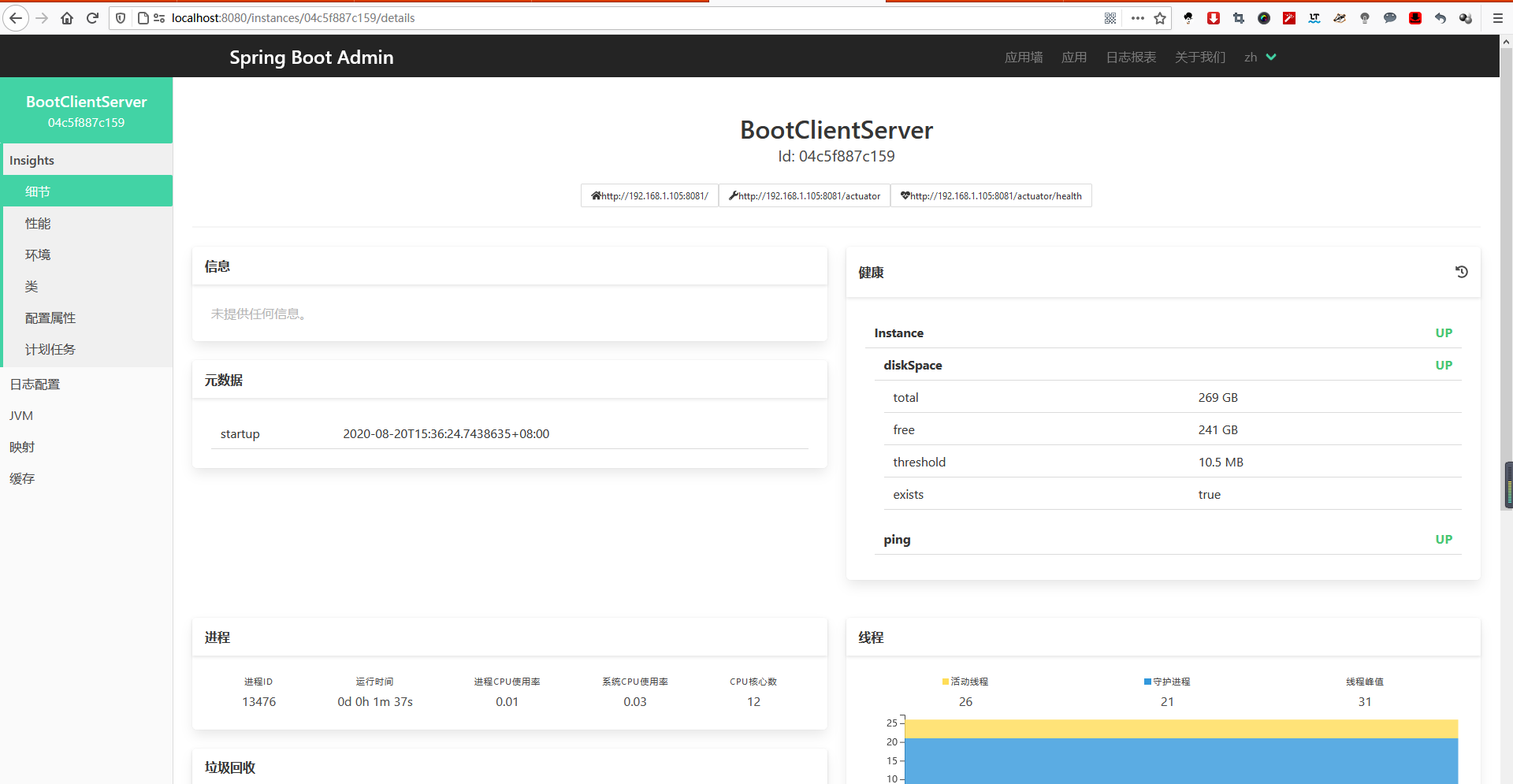Click the health history refresh icon
The image size is (1513, 784).
(1461, 272)
